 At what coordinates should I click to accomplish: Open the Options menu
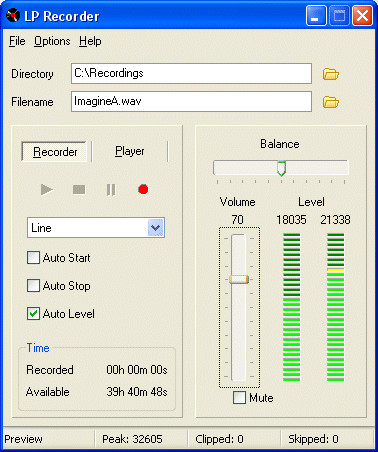[x=52, y=41]
